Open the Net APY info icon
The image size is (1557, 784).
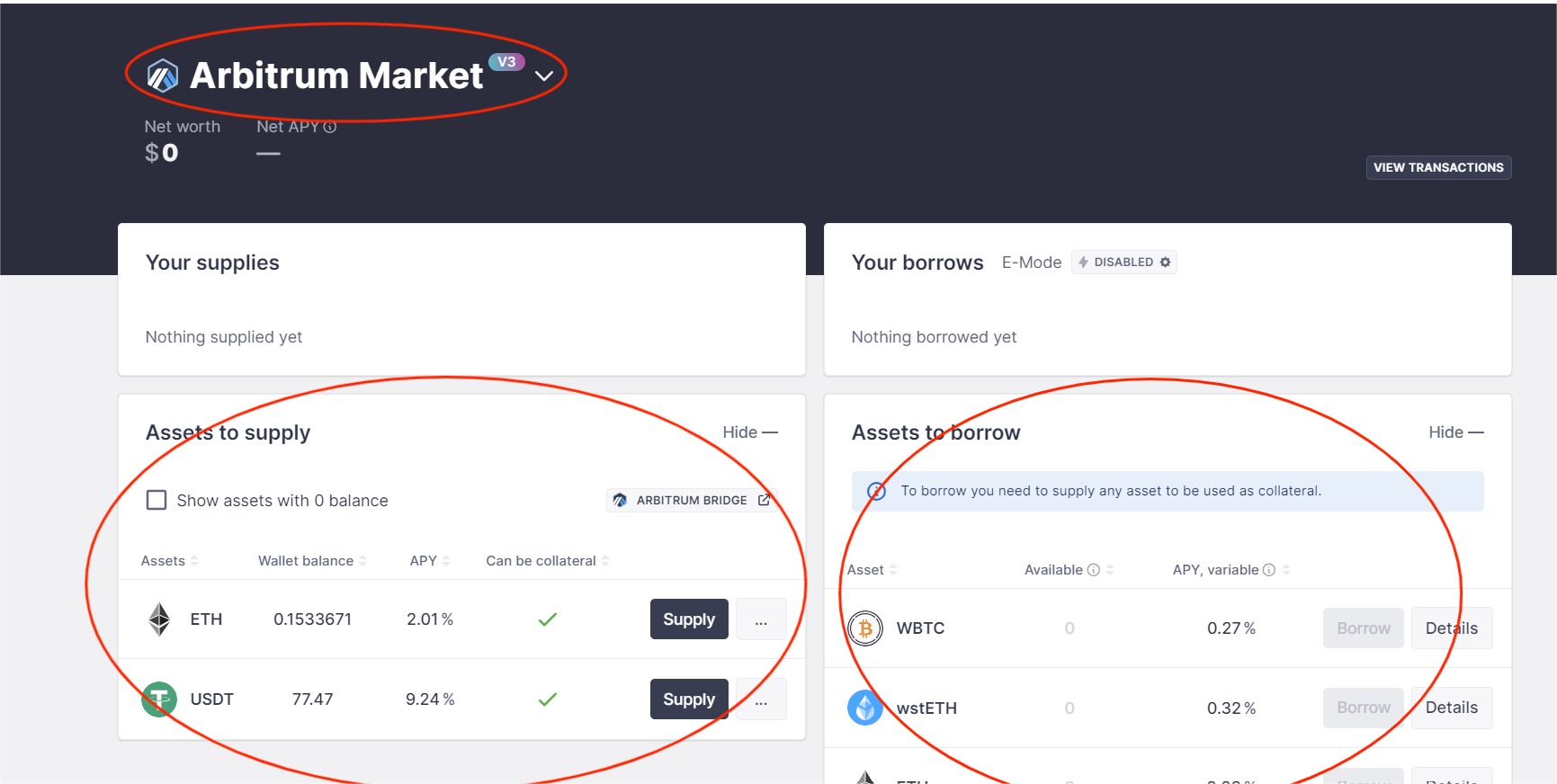click(x=330, y=128)
